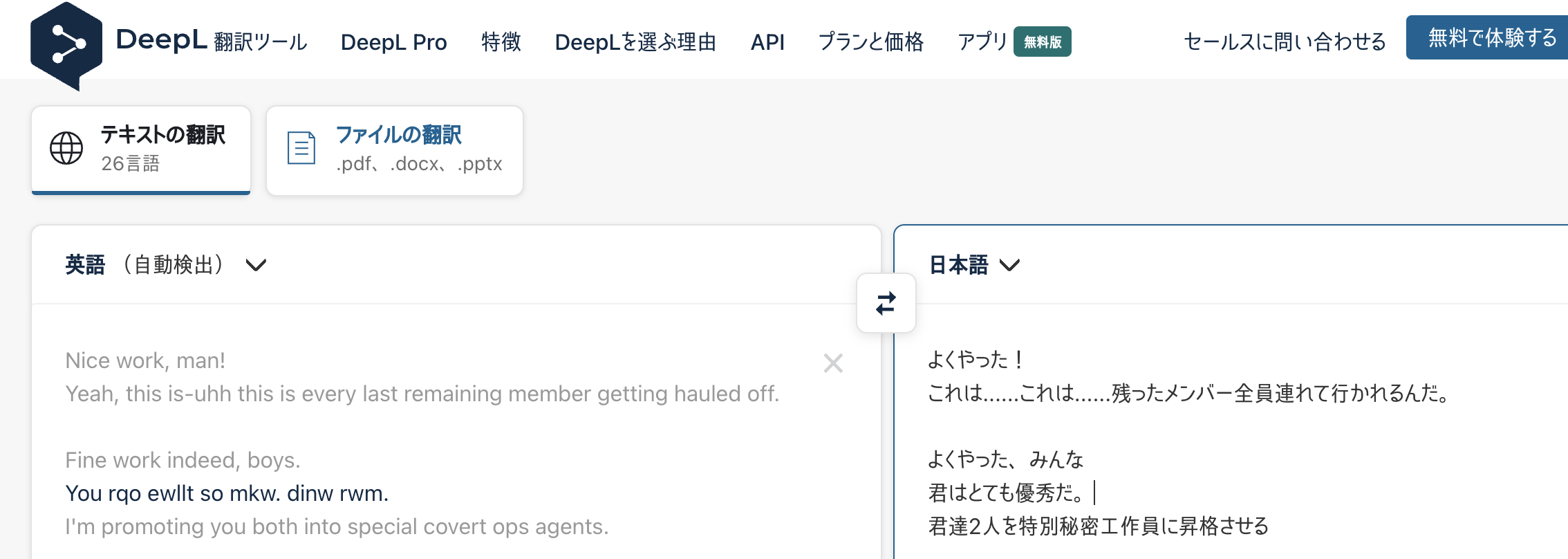Open the API navigation link

pyautogui.click(x=767, y=42)
